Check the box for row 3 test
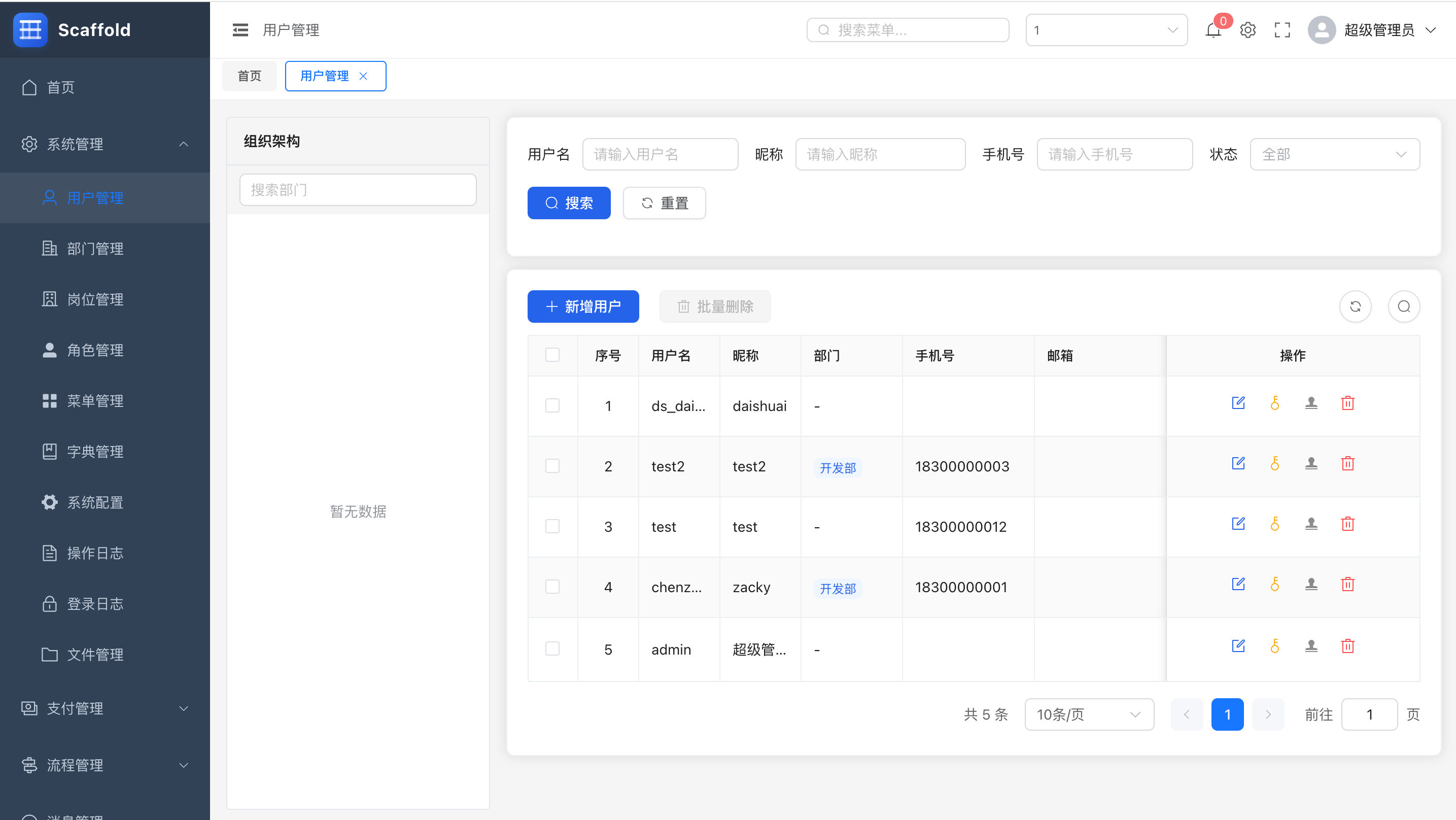1456x820 pixels. coord(552,527)
